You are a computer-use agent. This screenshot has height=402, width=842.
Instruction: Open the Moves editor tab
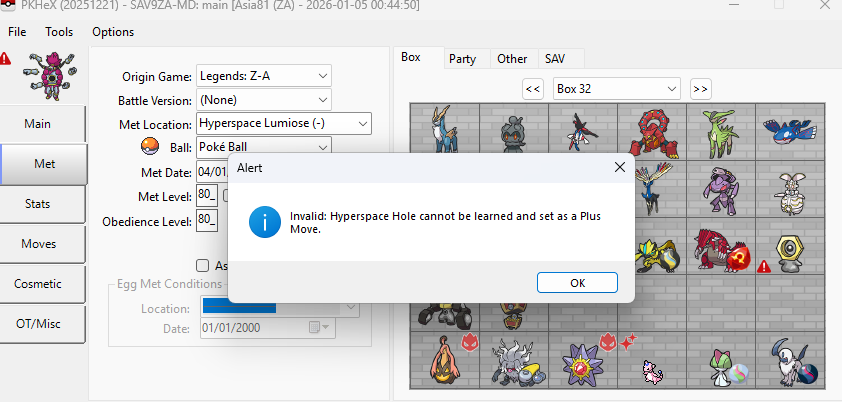(38, 244)
